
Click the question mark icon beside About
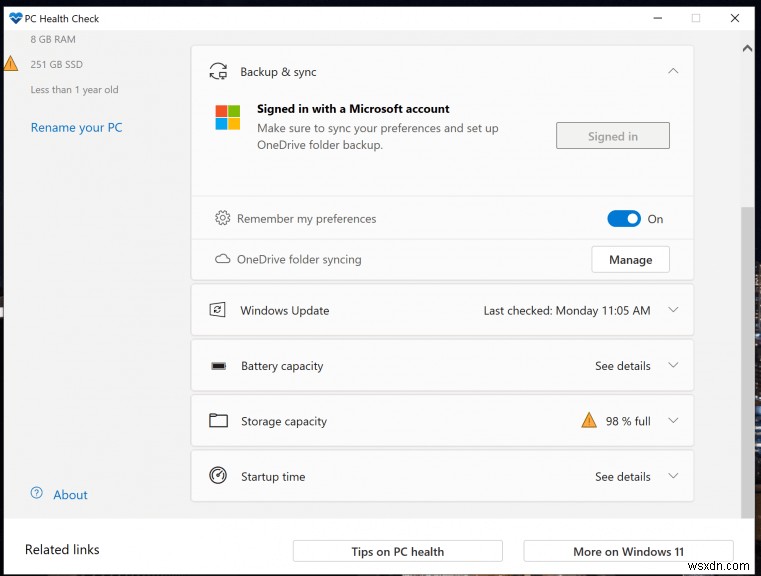tap(36, 494)
